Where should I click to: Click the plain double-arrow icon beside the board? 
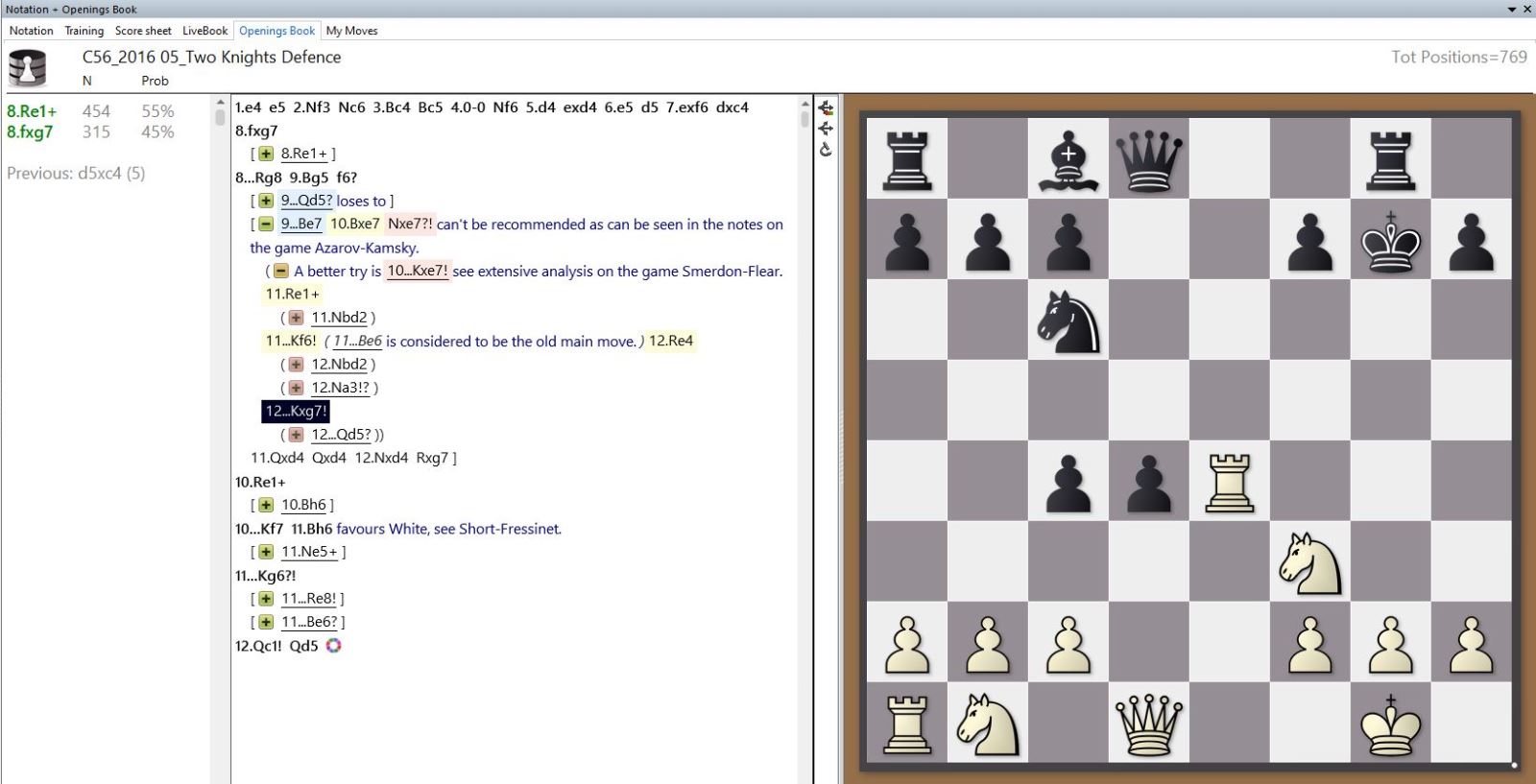[826, 129]
